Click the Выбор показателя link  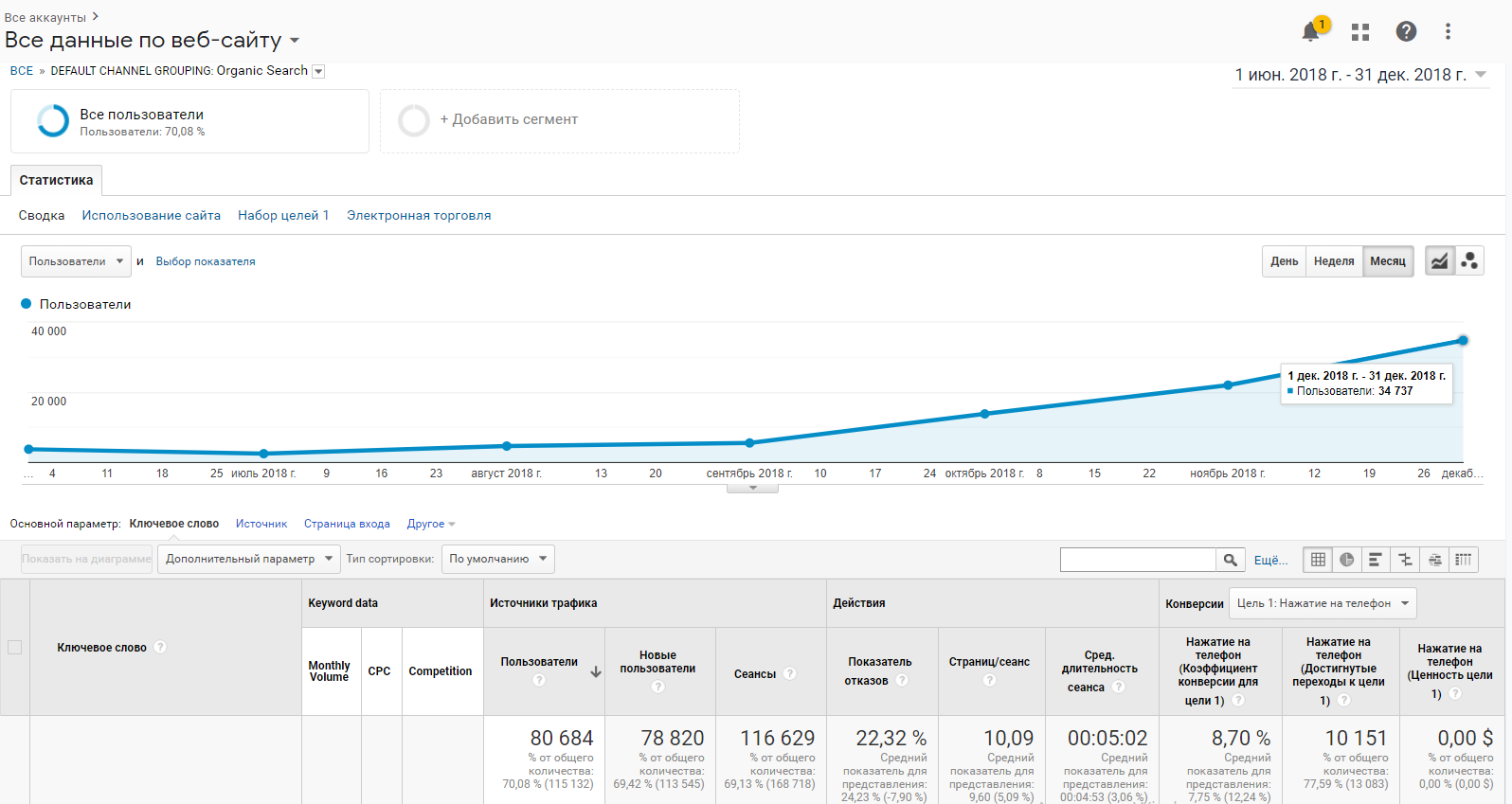point(206,261)
